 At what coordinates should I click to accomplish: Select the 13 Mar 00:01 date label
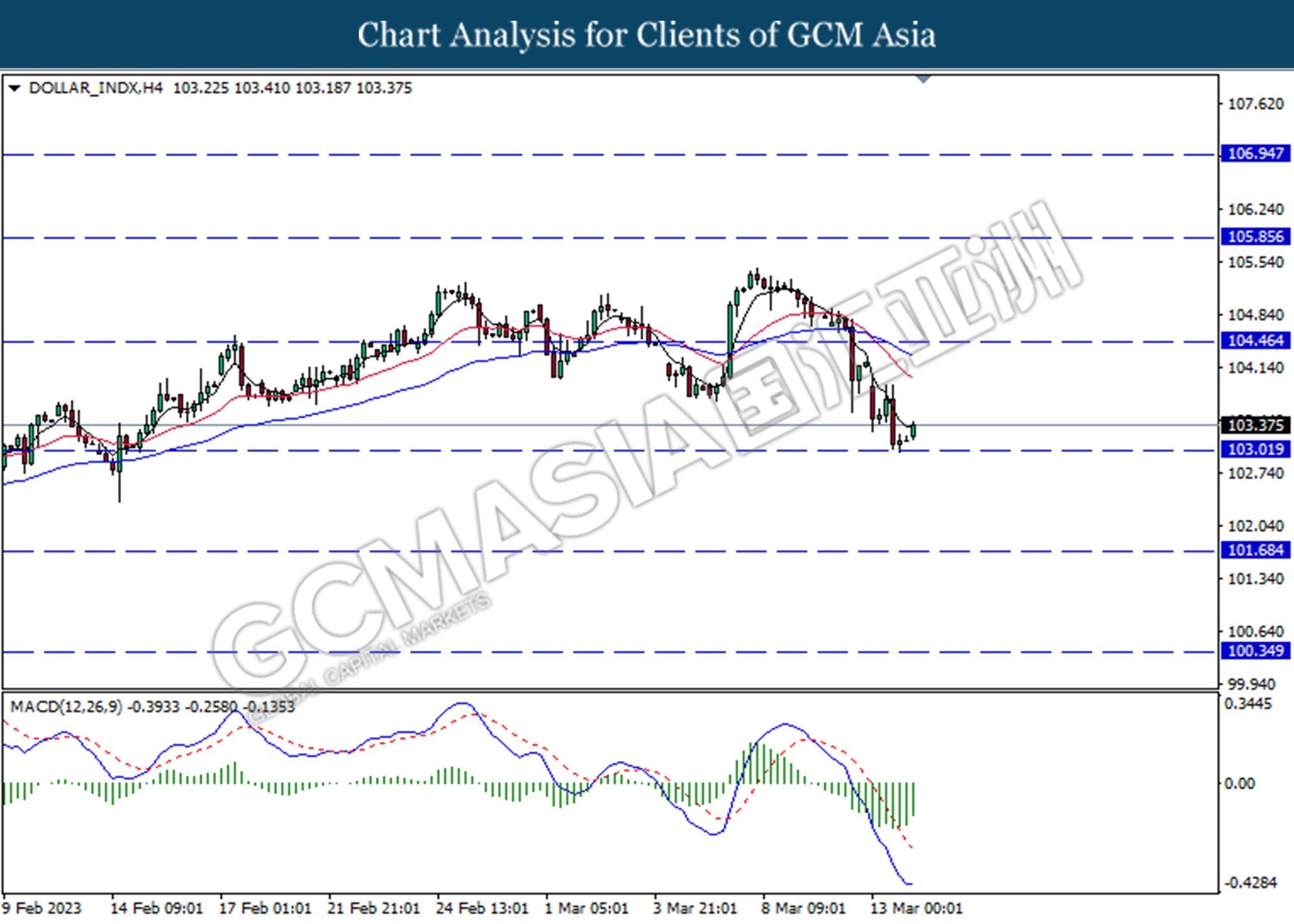coord(916,908)
